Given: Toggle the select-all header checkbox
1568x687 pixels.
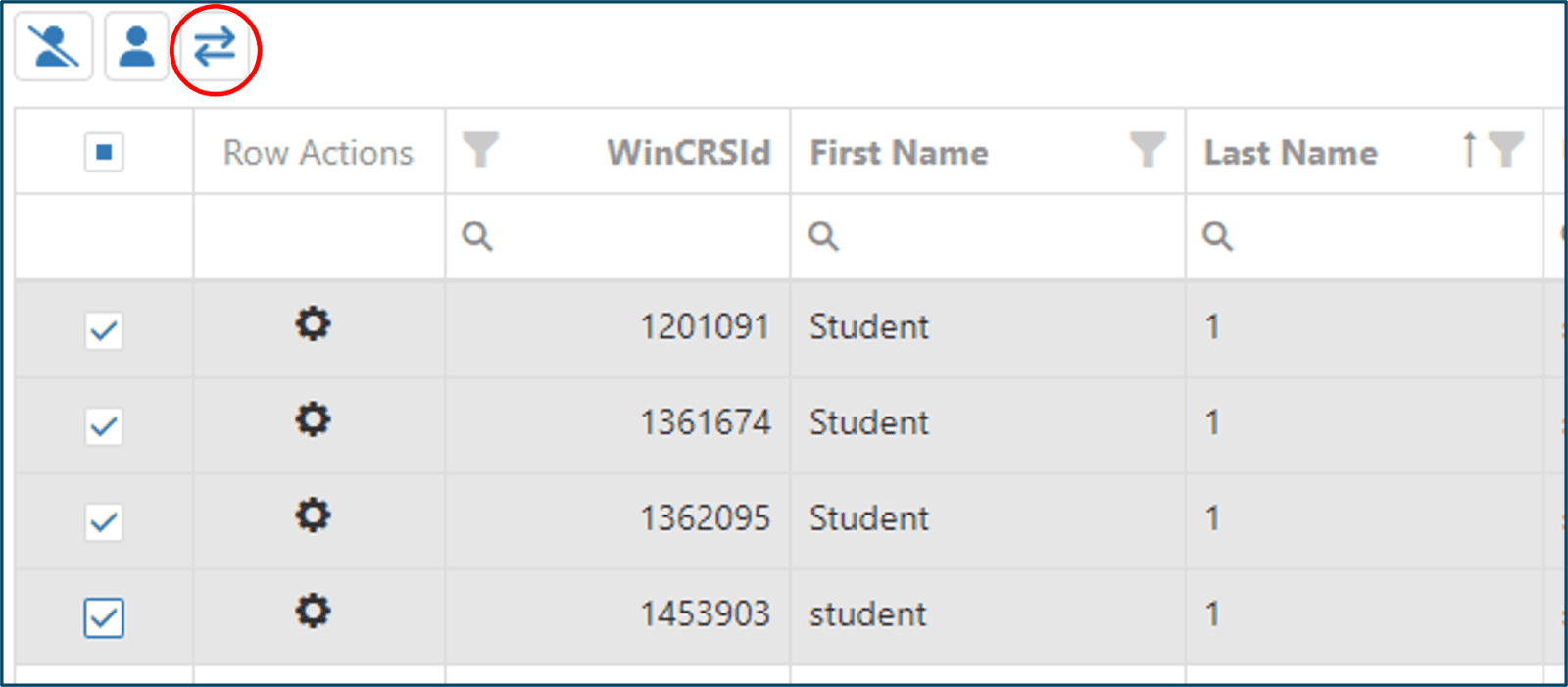Looking at the screenshot, I should 104,152.
